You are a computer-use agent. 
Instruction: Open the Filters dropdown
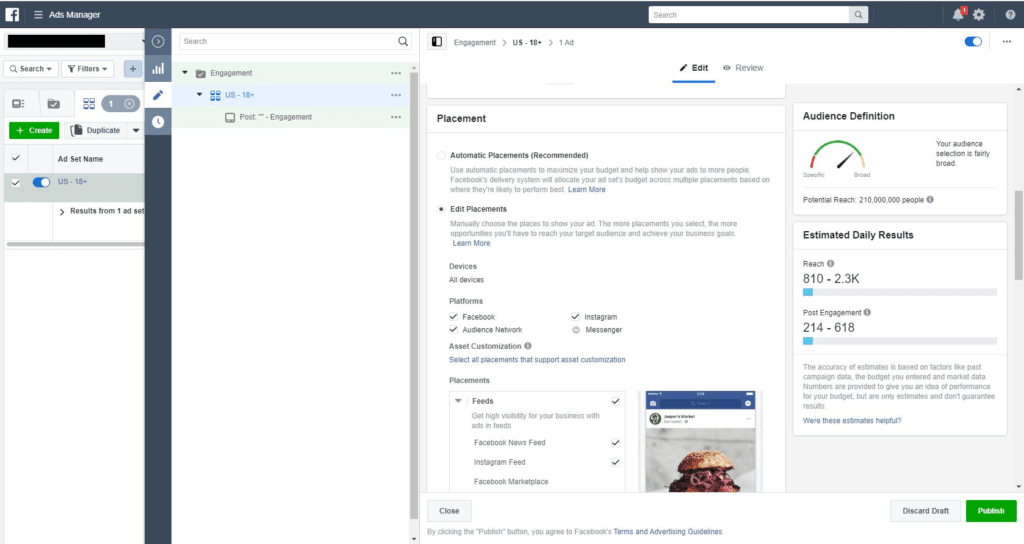tap(88, 69)
